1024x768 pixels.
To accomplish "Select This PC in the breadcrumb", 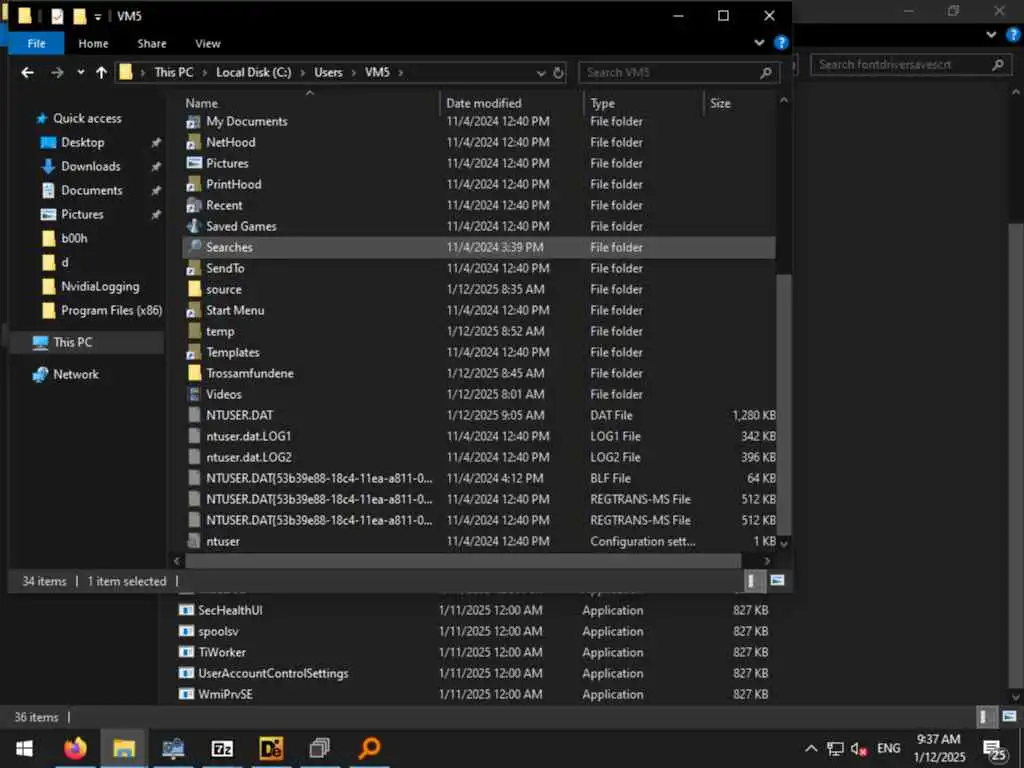I will click(x=174, y=72).
